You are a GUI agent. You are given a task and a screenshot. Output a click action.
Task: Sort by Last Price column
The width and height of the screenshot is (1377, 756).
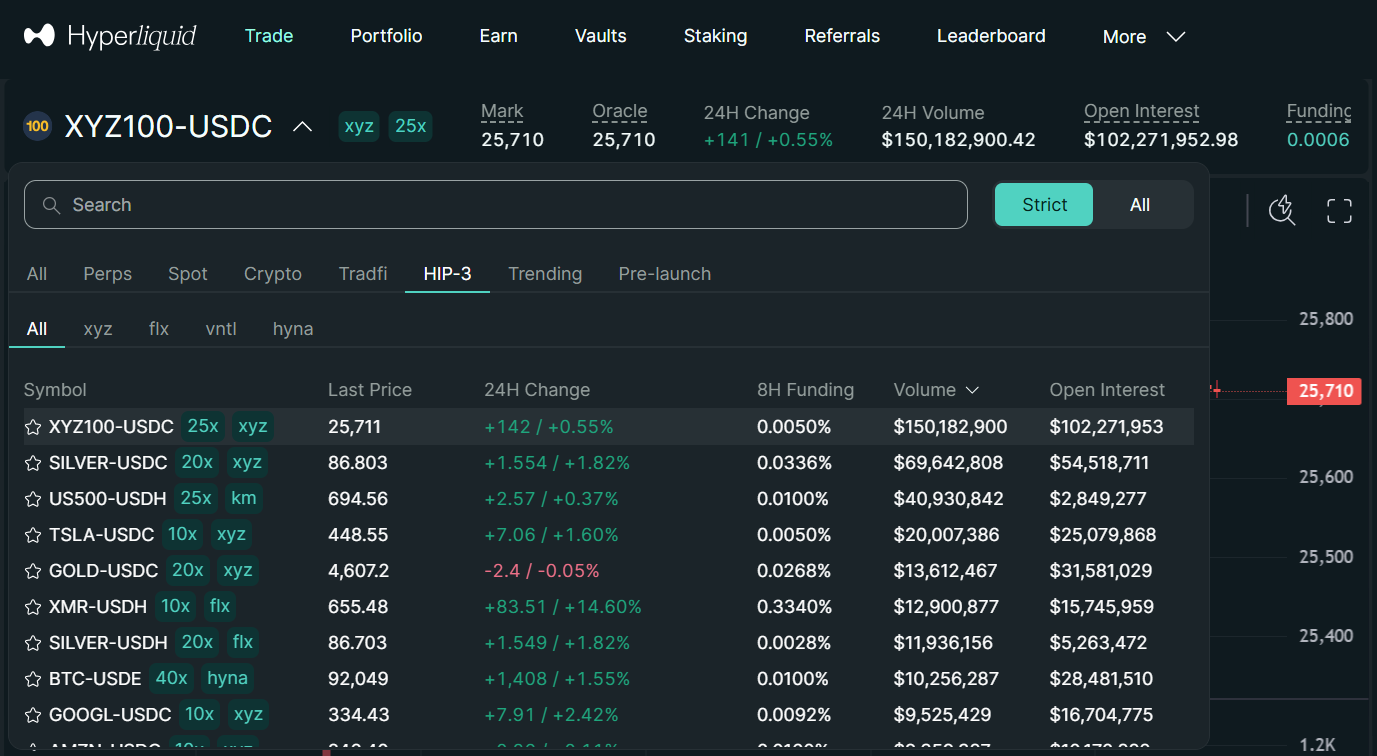point(370,390)
